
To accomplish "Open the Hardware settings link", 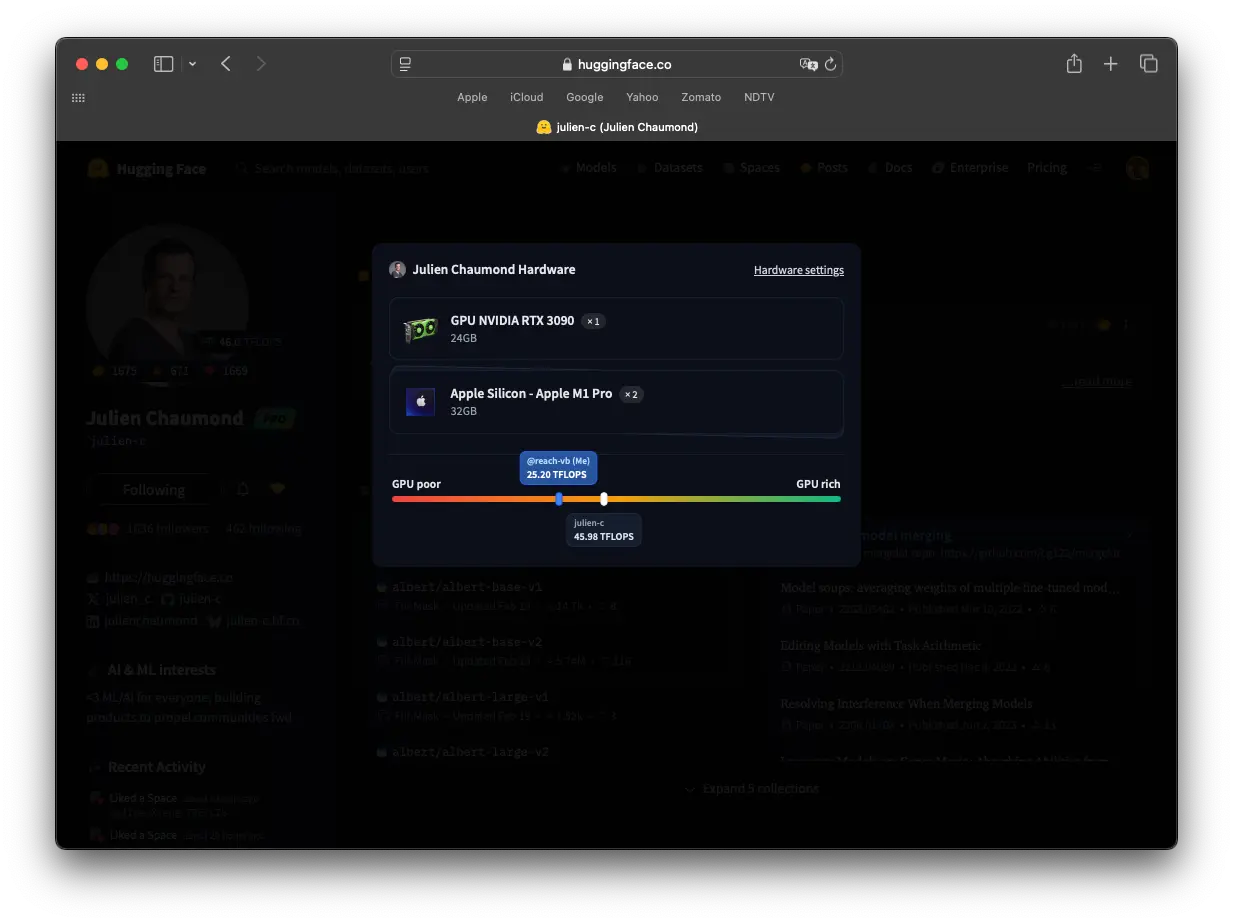I will [x=799, y=270].
